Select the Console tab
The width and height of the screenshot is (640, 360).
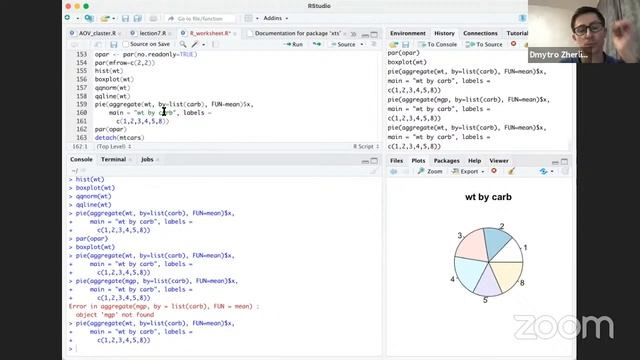tap(81, 159)
